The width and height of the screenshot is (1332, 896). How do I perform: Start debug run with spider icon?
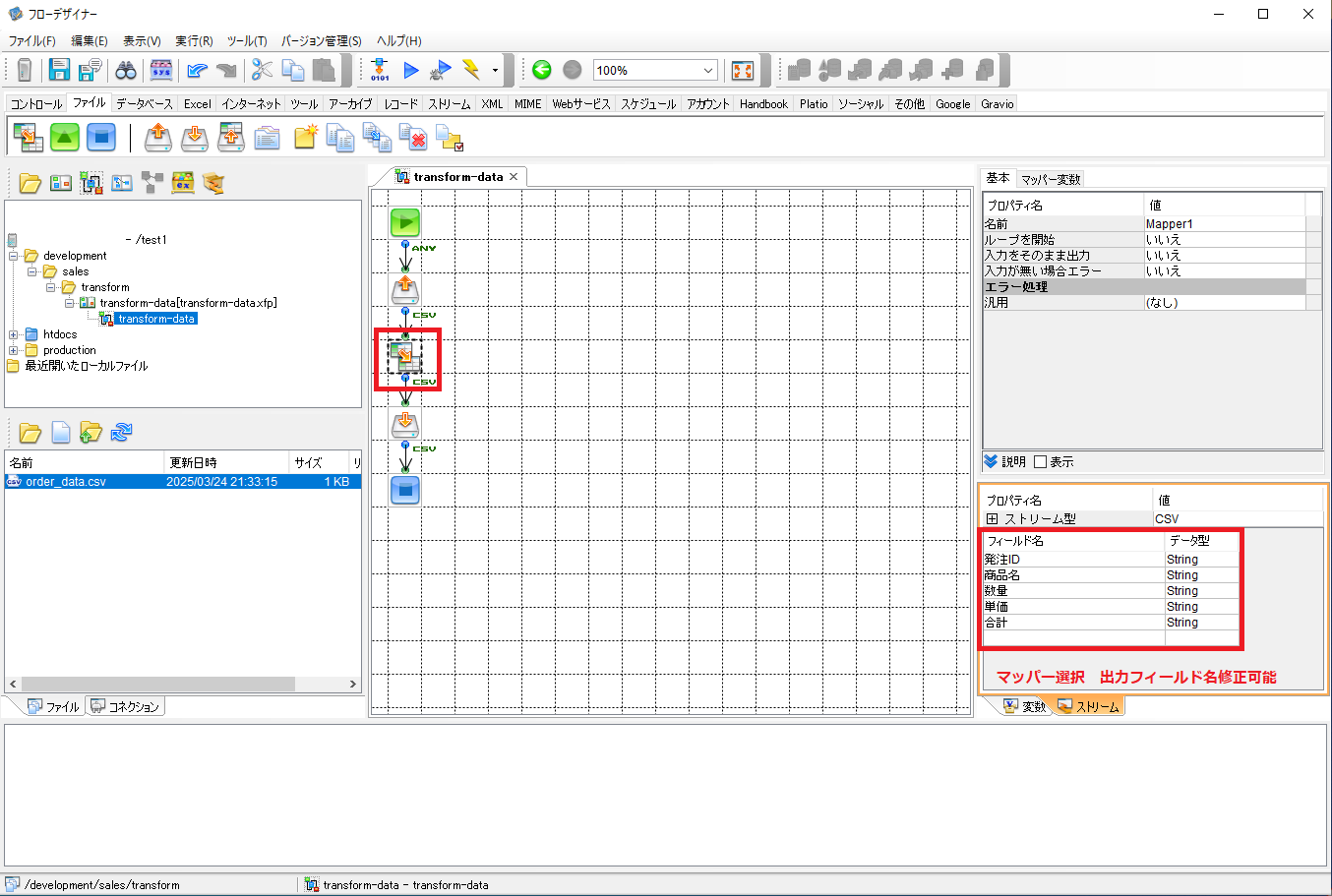(442, 70)
